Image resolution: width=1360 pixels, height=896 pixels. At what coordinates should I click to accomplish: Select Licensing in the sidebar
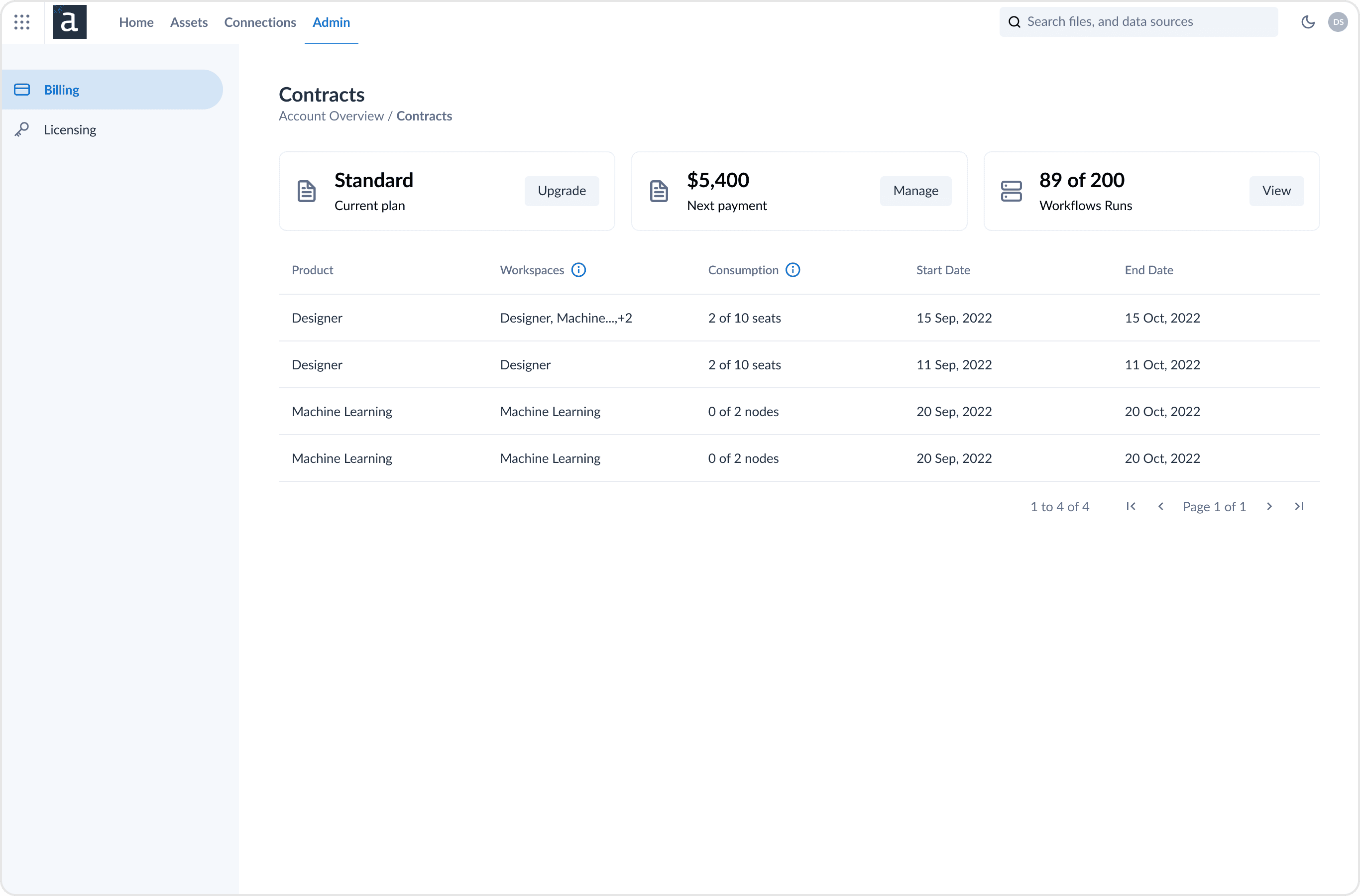coord(70,130)
